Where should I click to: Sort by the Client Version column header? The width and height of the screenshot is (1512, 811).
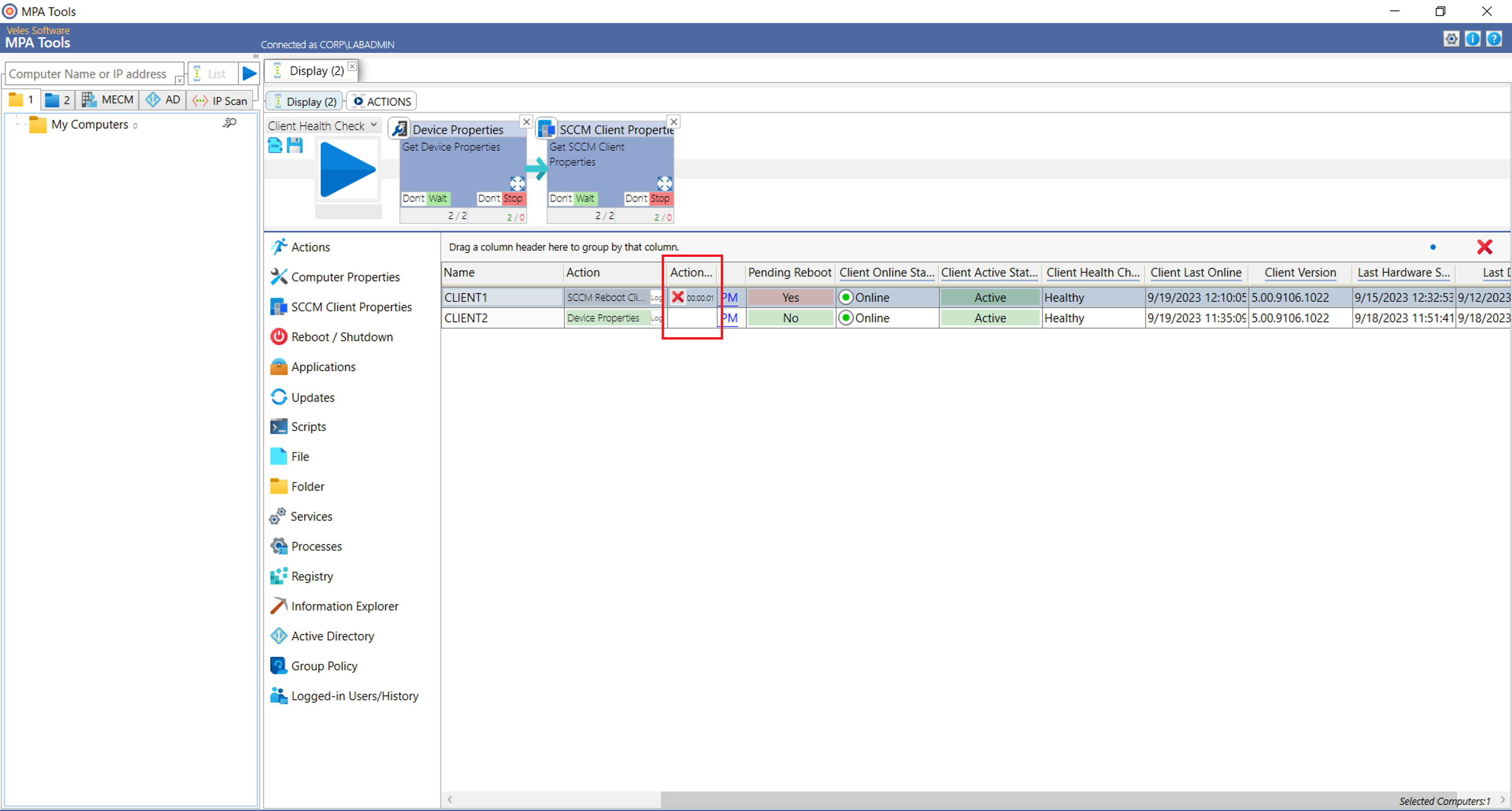(x=1300, y=272)
